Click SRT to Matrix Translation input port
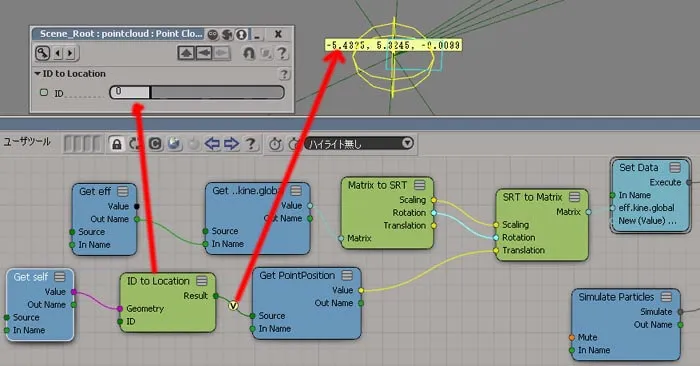The width and height of the screenshot is (700, 366). click(x=496, y=250)
